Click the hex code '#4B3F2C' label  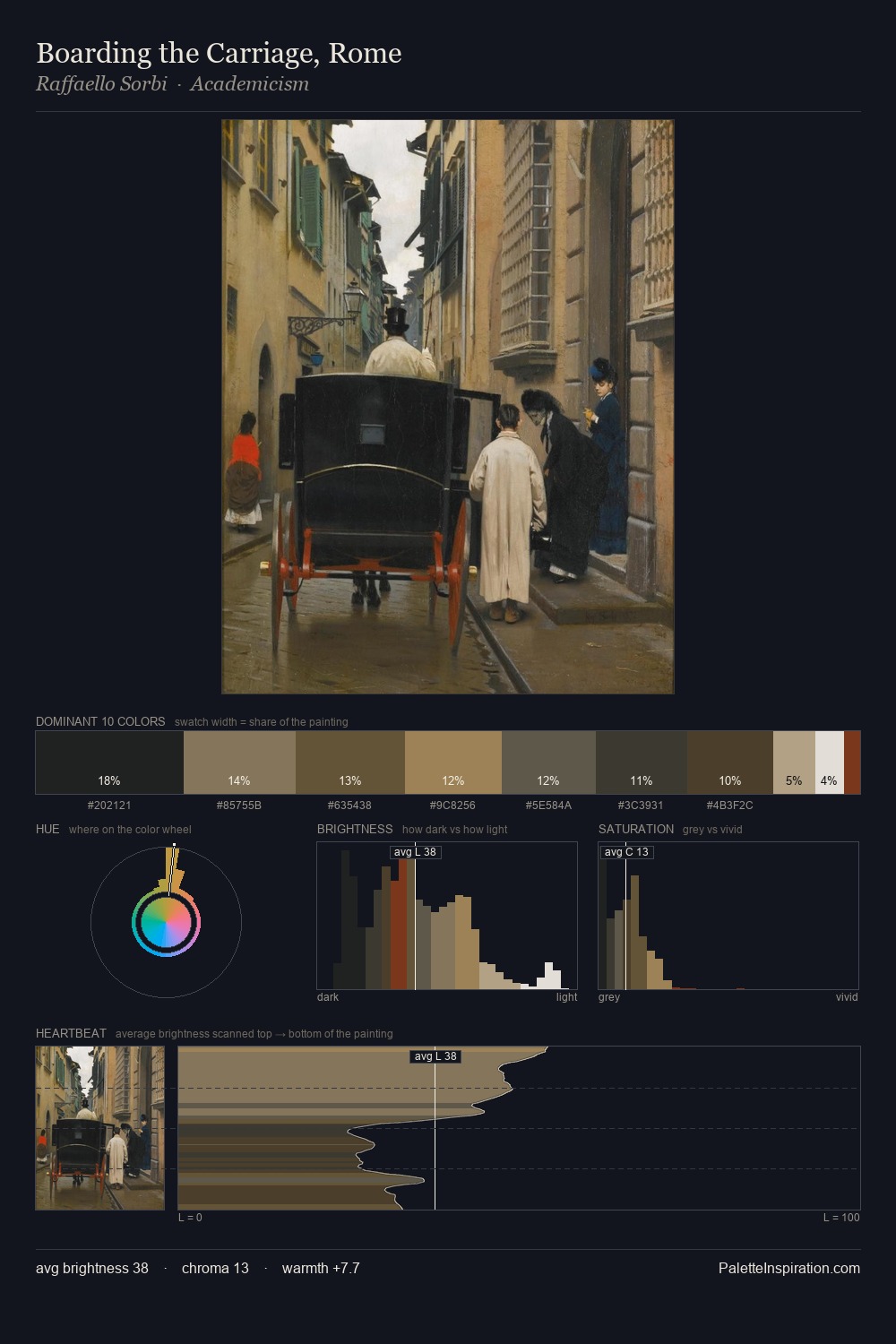click(x=730, y=806)
